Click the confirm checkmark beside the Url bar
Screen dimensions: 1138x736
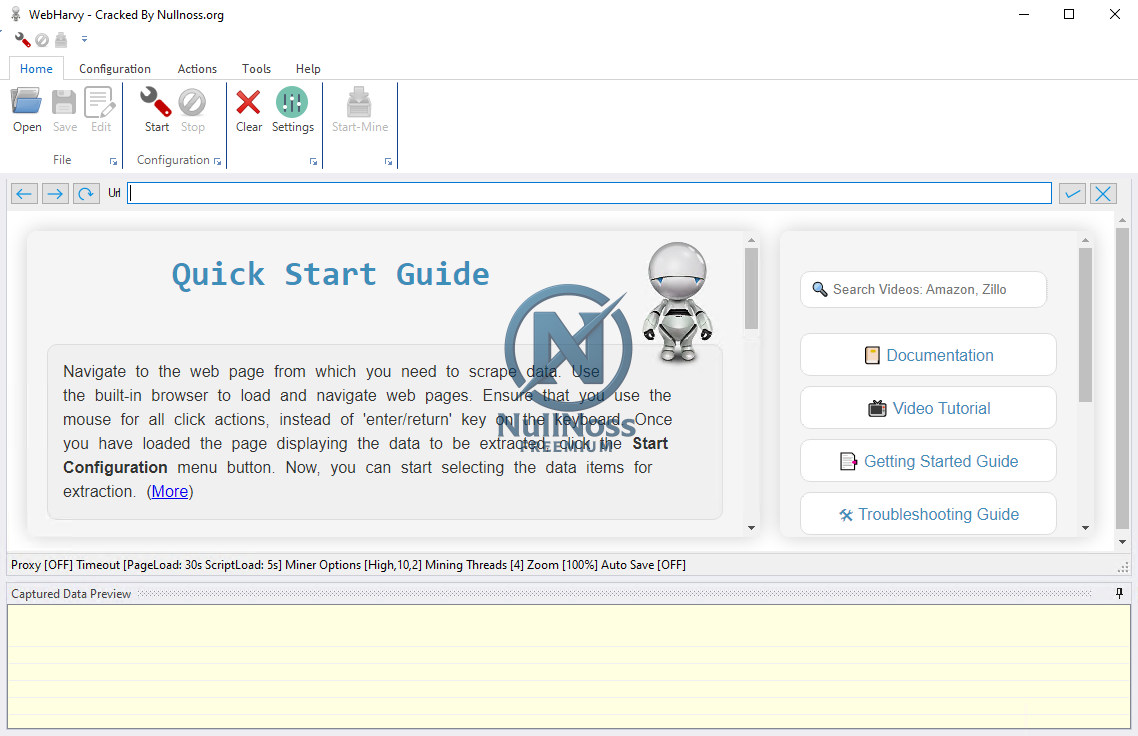coord(1072,192)
